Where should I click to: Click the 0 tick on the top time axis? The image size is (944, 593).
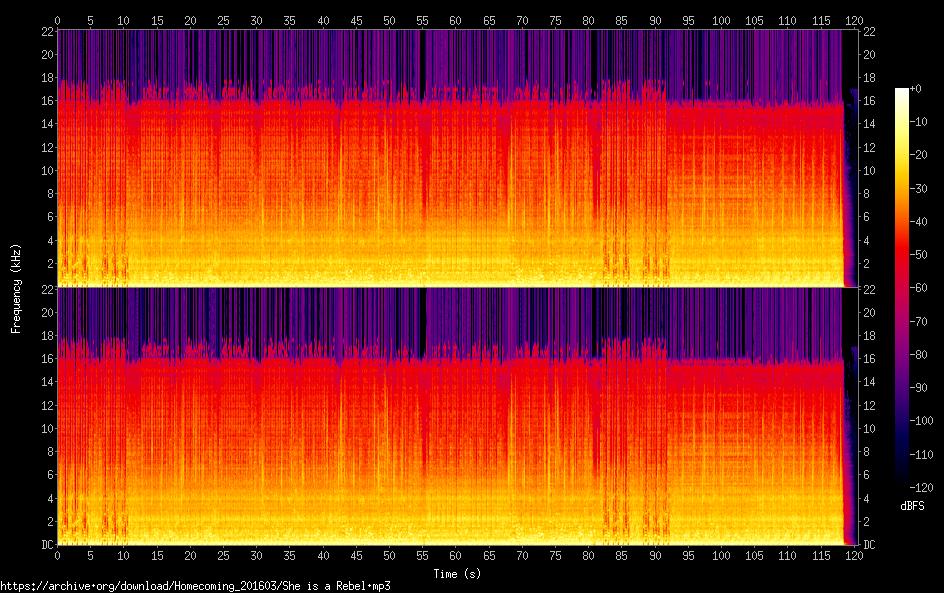pyautogui.click(x=58, y=19)
